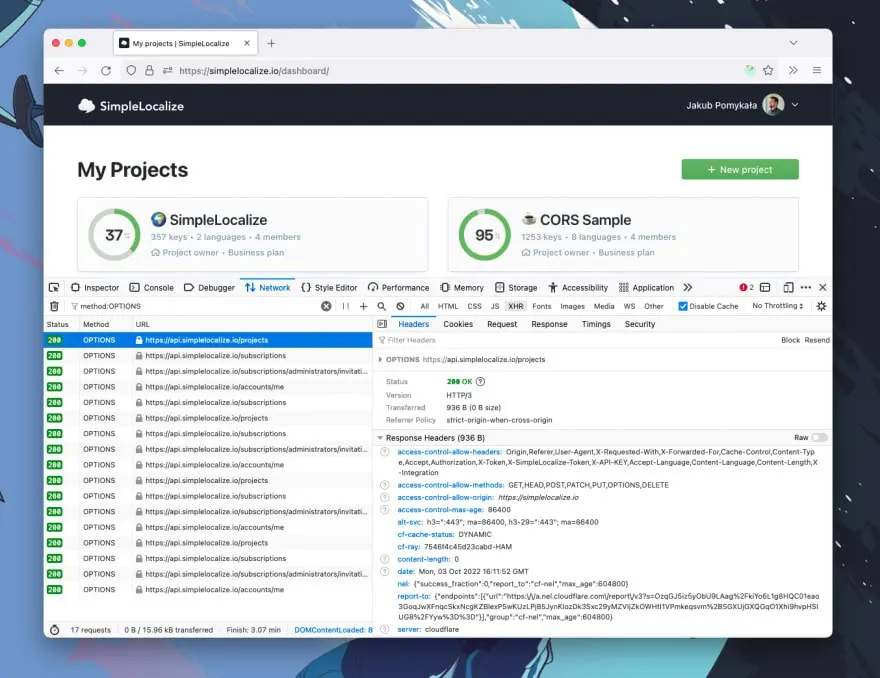880x678 pixels.
Task: Collapse the Response Headers section
Action: (x=382, y=437)
